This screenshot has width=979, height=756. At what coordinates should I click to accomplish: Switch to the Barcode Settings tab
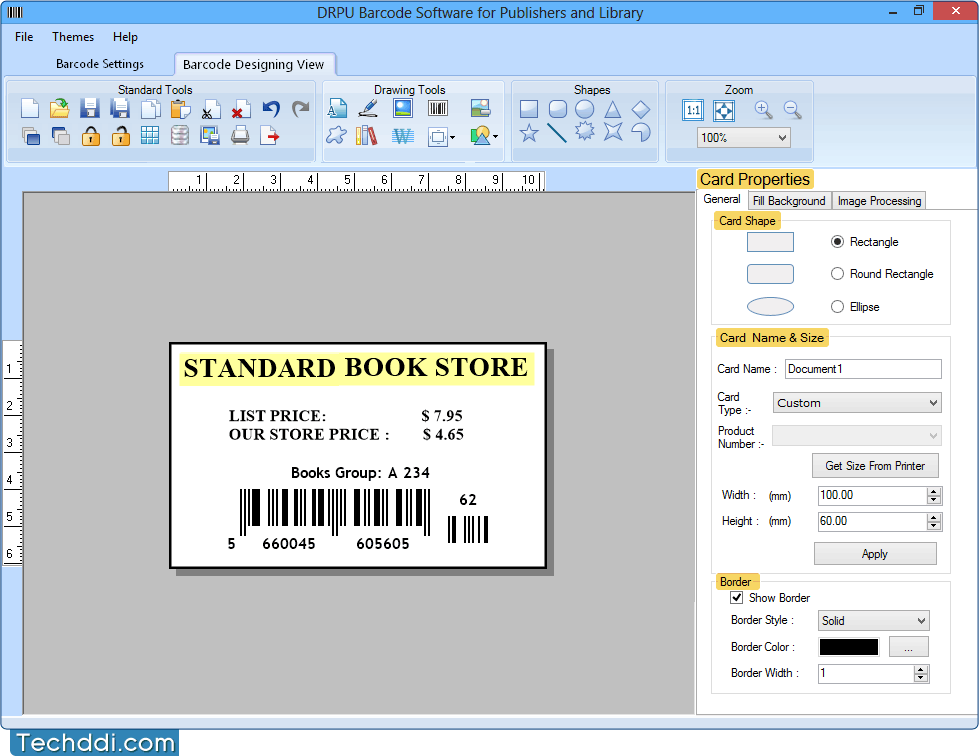(100, 64)
